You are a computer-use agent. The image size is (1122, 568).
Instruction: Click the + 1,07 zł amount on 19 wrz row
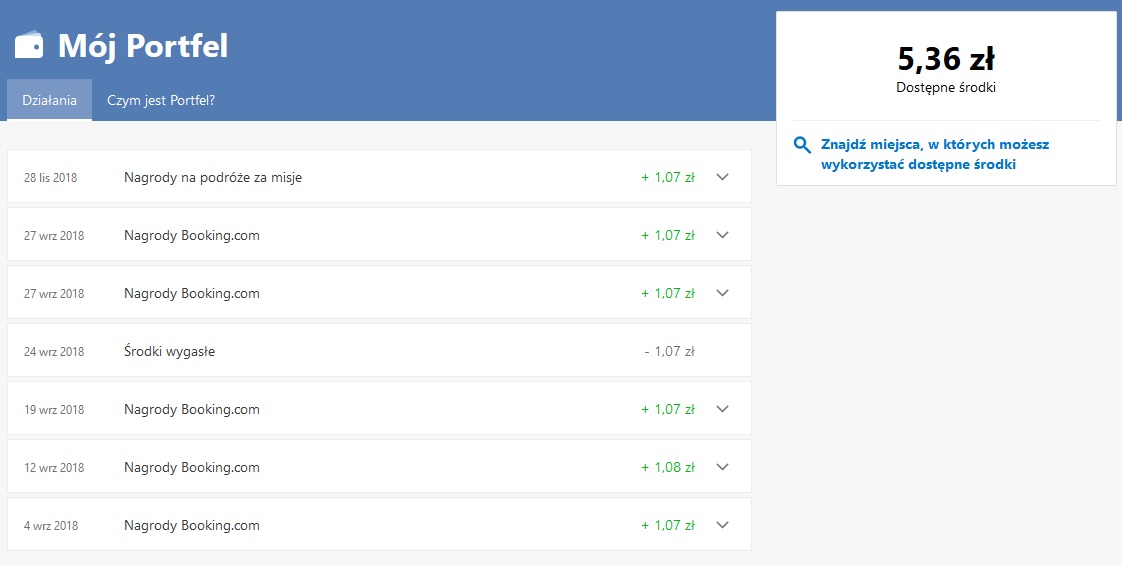point(668,409)
